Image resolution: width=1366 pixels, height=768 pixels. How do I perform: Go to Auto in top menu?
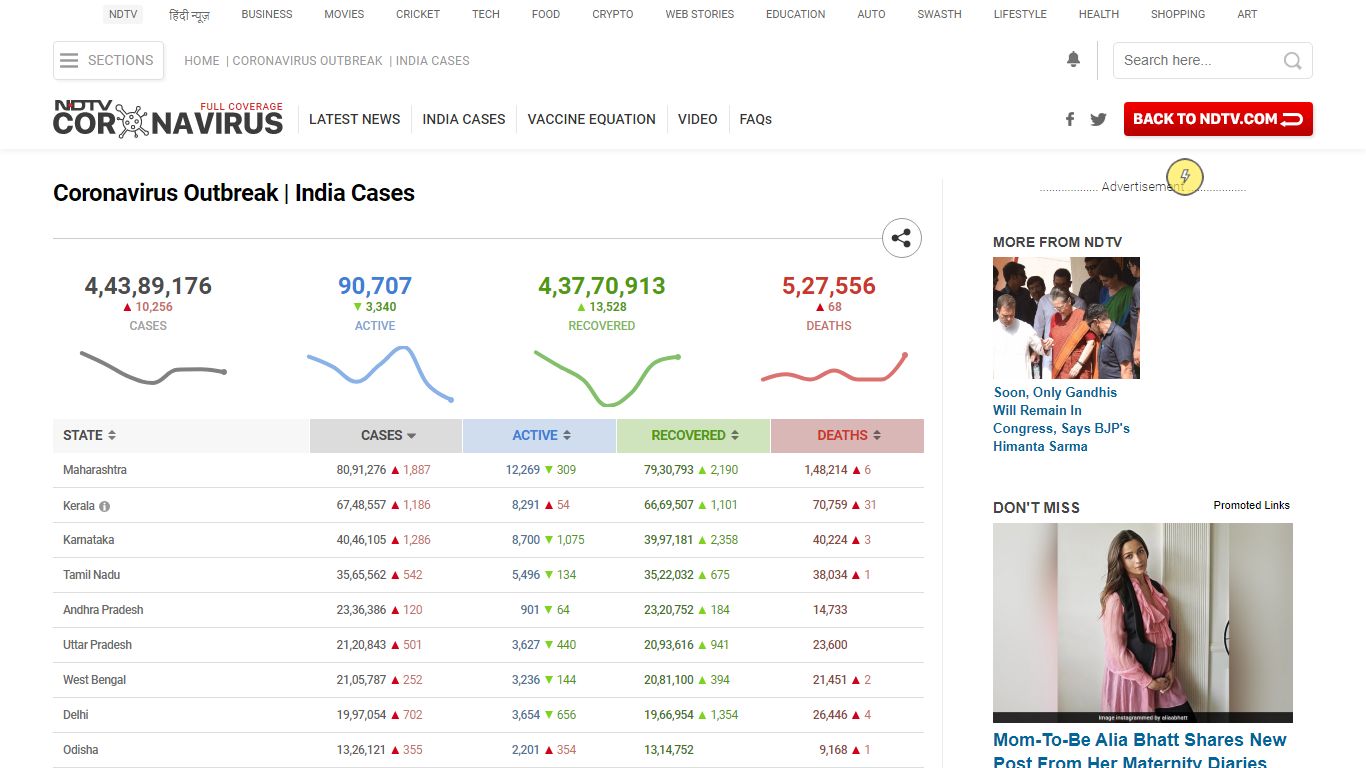click(871, 14)
